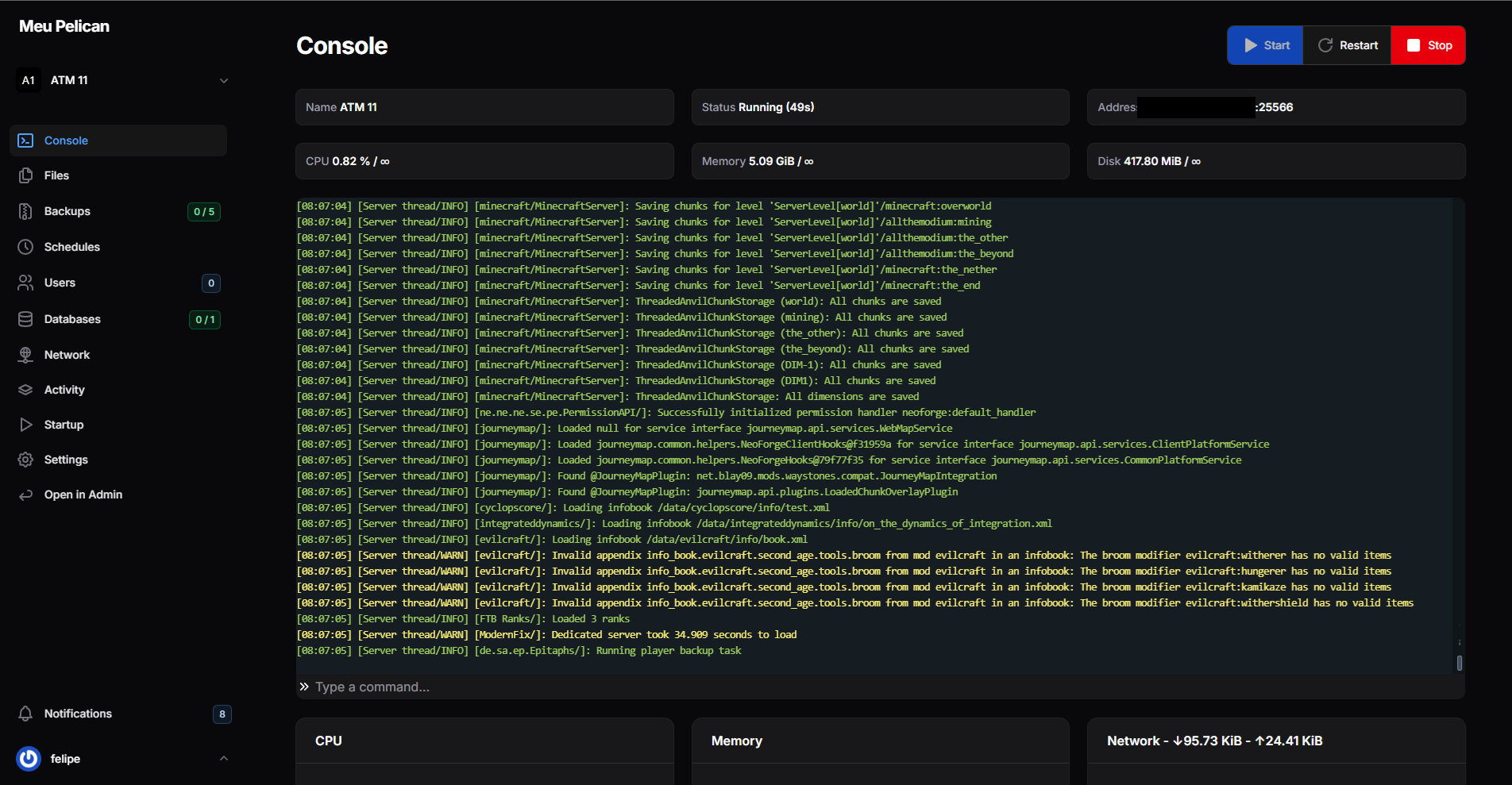The image size is (1512, 785).
Task: Click log line loading cyclopscore test.xml infobook
Action: 563,508
